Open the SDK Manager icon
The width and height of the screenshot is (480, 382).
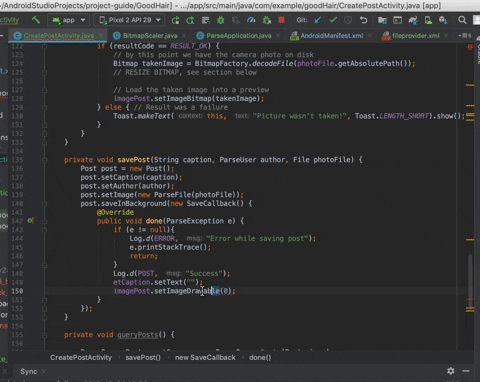[x=443, y=20]
